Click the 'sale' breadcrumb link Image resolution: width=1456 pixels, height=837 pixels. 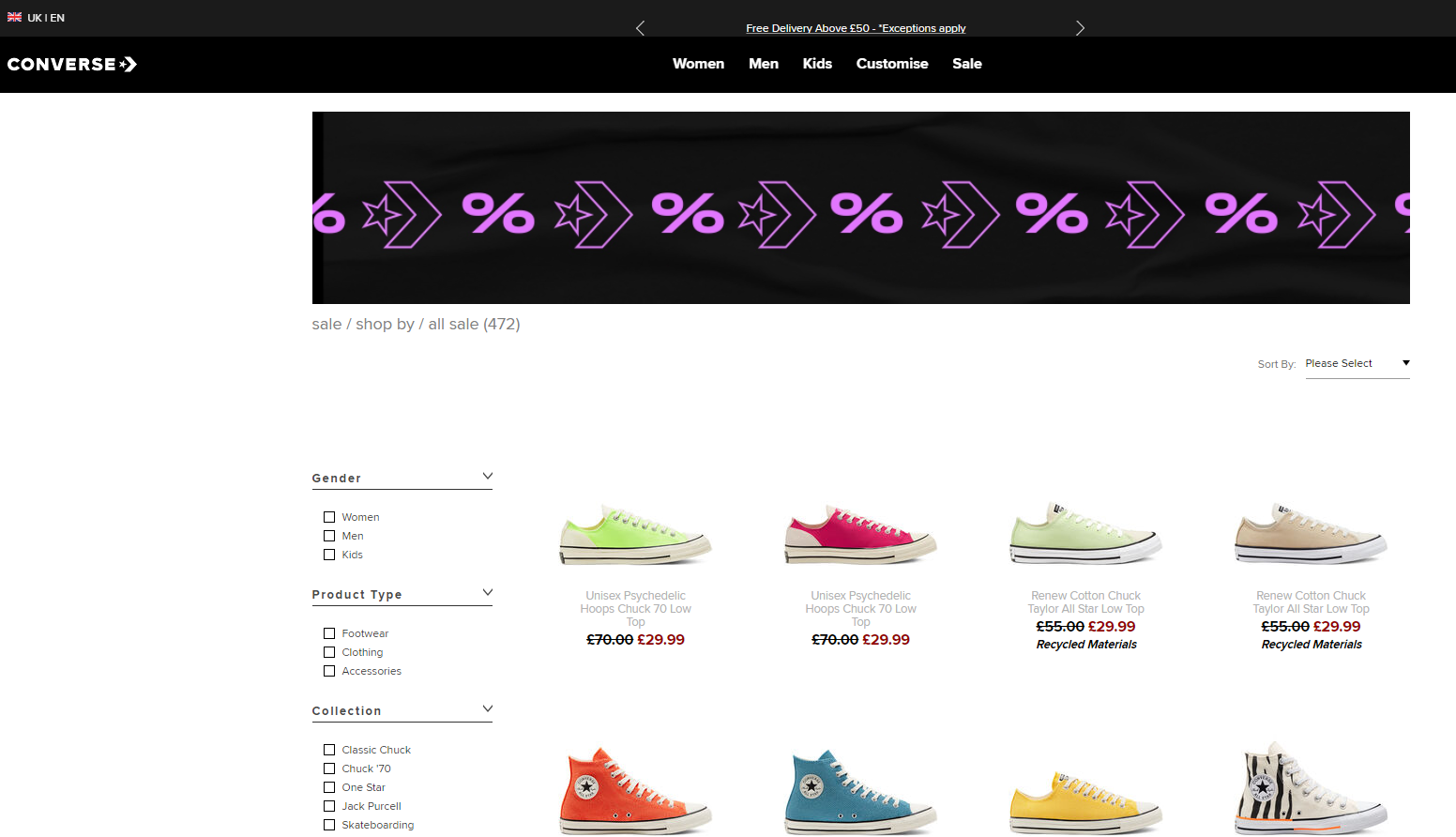coord(326,324)
